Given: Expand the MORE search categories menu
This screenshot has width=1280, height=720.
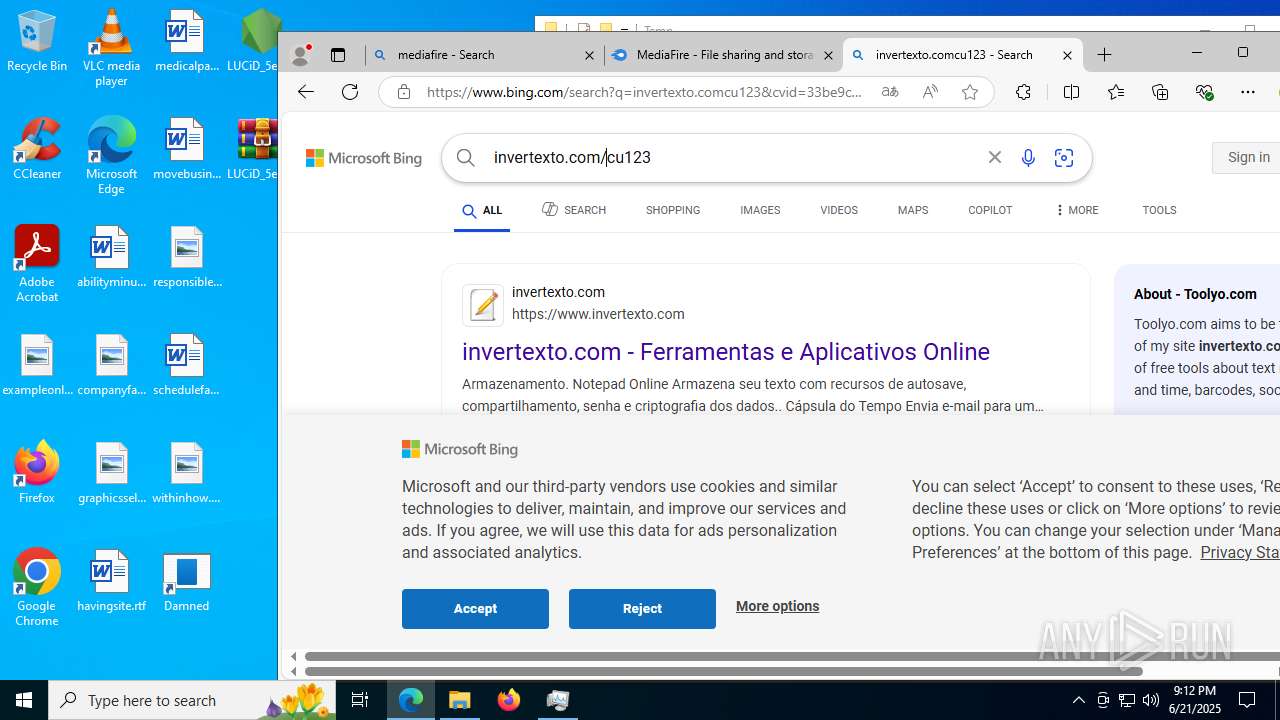Looking at the screenshot, I should tap(1076, 210).
